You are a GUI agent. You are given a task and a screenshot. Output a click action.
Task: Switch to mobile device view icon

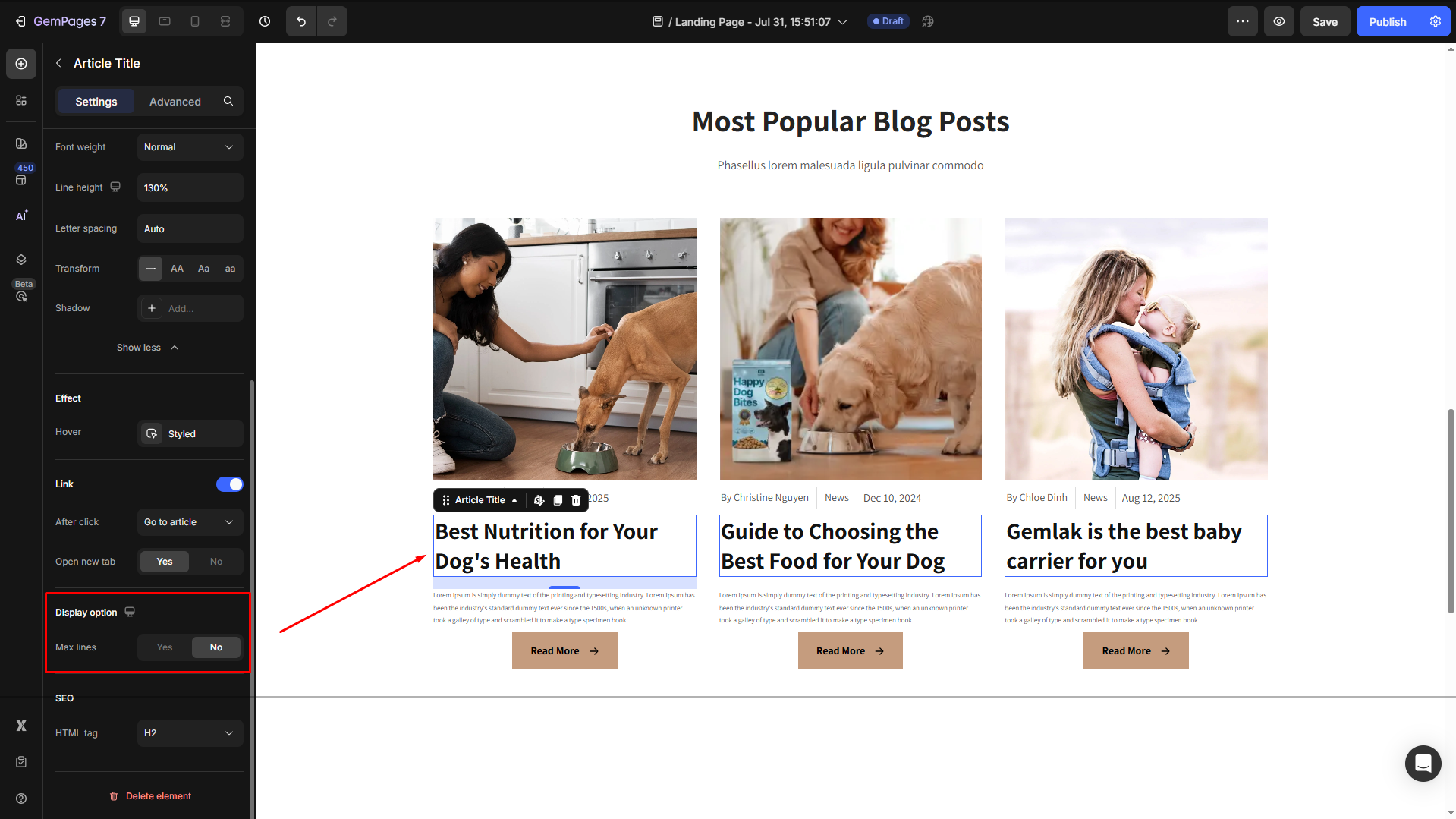click(x=195, y=21)
